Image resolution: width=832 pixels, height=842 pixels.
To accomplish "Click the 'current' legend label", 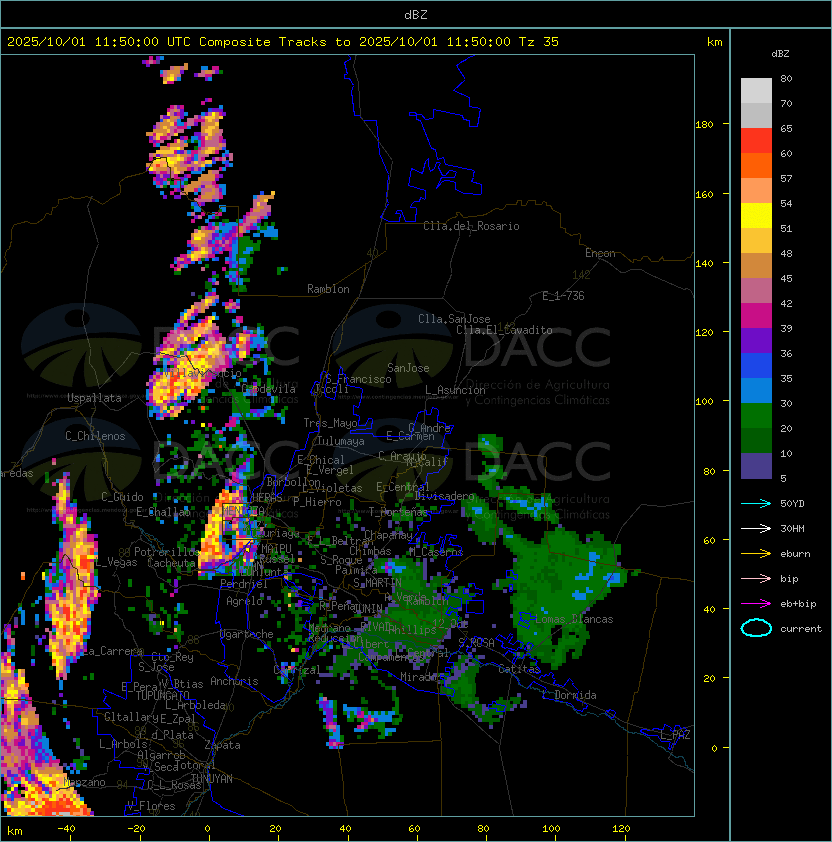I will click(801, 629).
